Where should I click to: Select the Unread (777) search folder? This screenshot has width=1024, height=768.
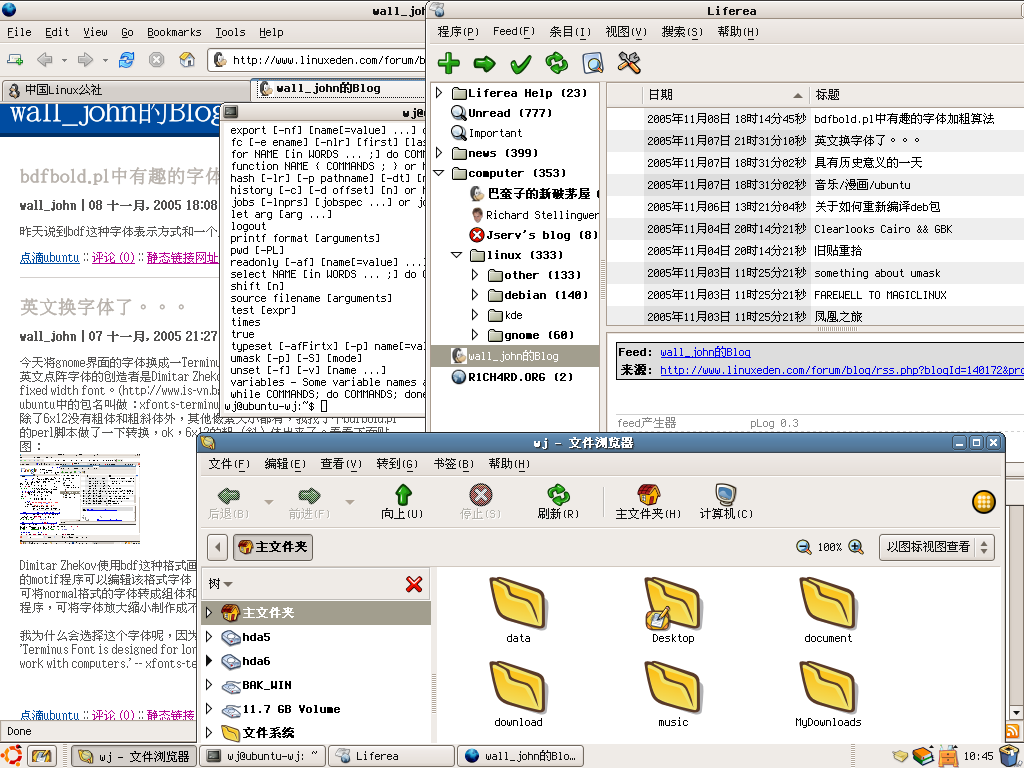510,113
